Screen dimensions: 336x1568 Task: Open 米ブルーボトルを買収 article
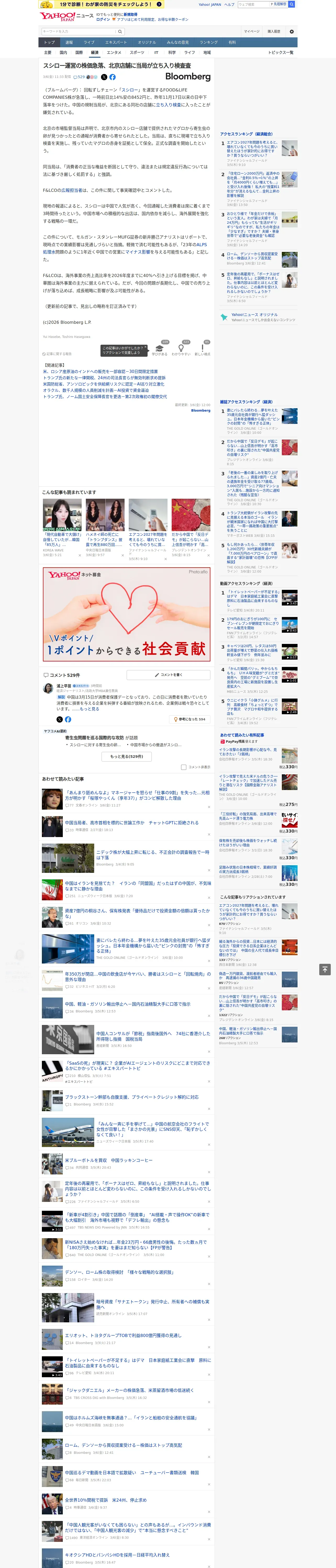[109, 1160]
